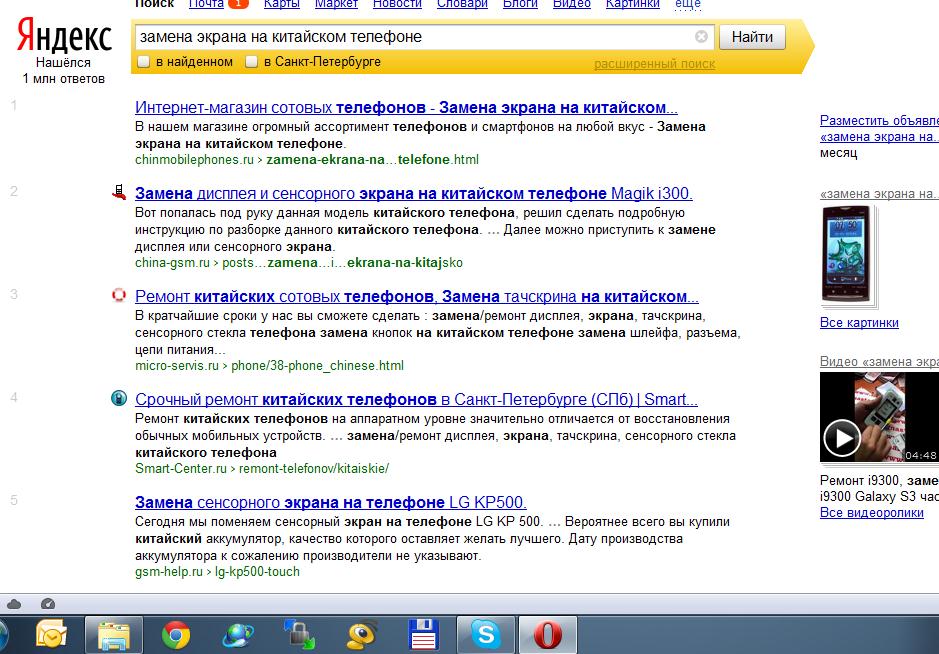Open 'Все картинки' link
Viewport: 939px width, 654px height.
[859, 323]
